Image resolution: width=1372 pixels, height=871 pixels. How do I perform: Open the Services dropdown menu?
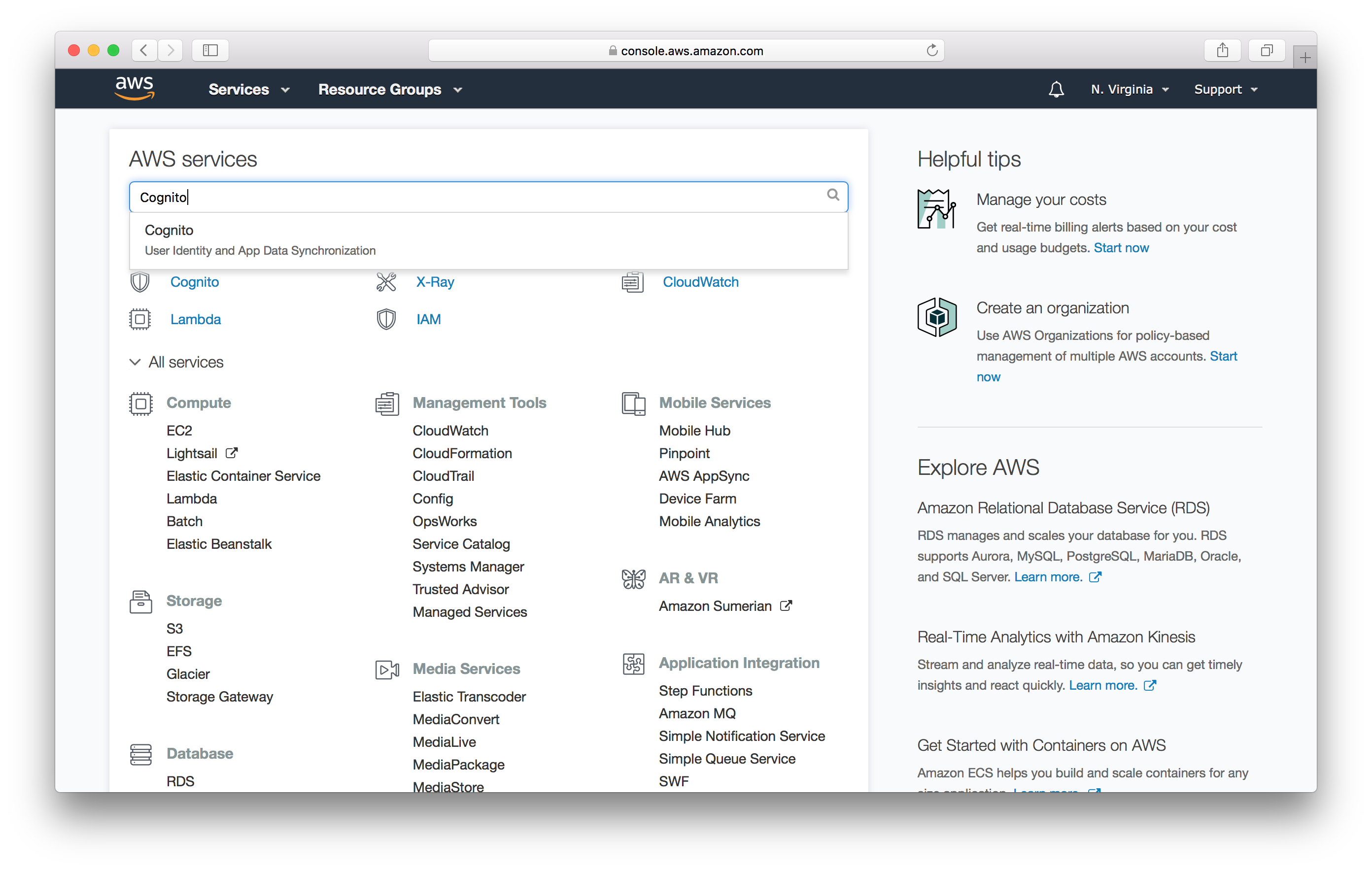pos(244,89)
